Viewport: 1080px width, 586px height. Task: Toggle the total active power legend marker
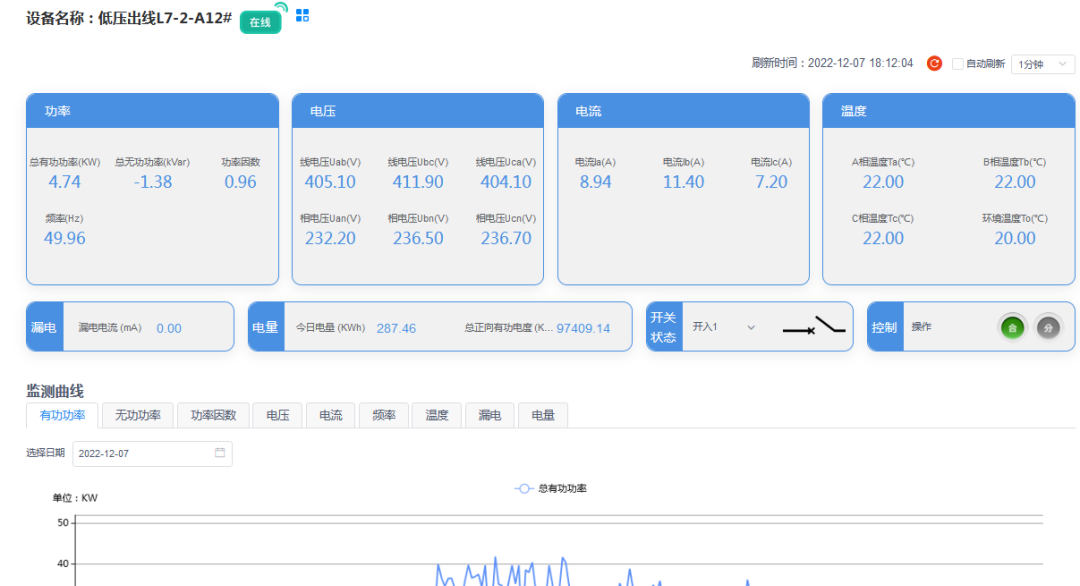[523, 488]
